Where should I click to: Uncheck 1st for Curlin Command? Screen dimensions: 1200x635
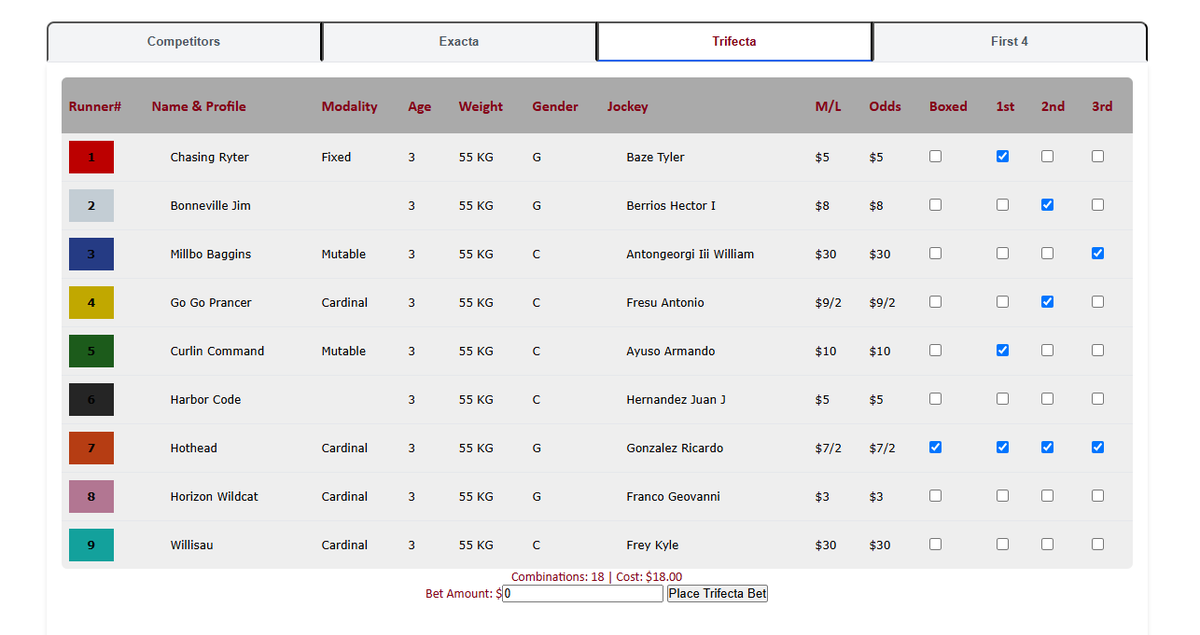click(1003, 350)
